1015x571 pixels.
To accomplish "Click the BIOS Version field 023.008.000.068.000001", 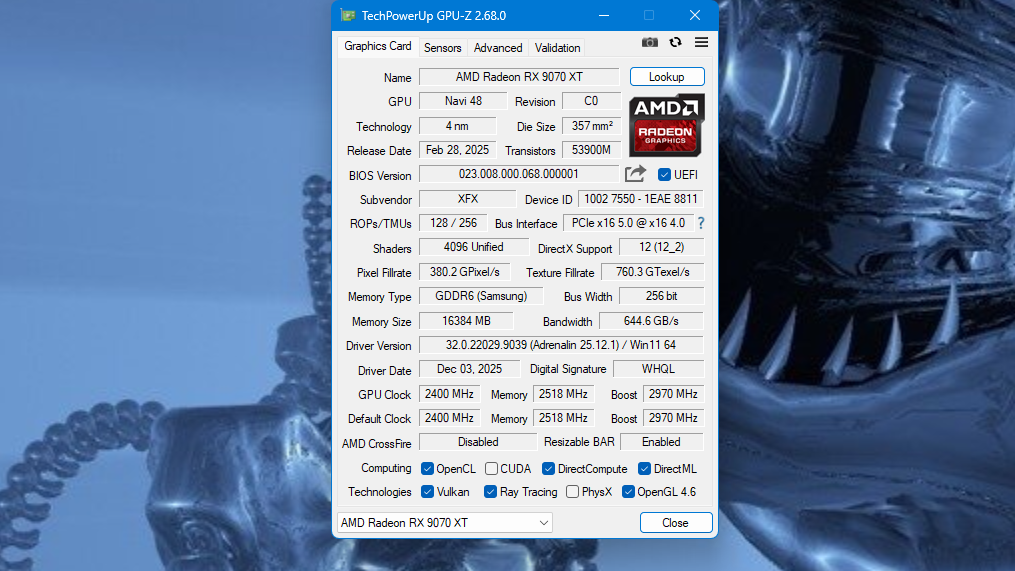I will click(x=519, y=174).
